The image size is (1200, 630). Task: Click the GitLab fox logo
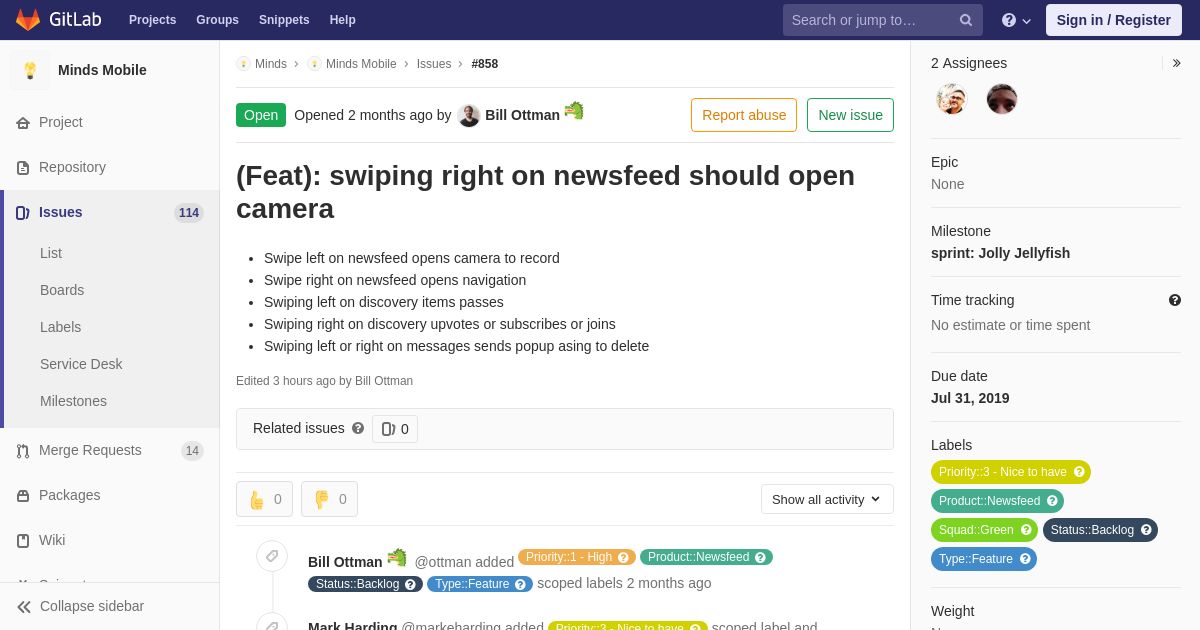[28, 20]
